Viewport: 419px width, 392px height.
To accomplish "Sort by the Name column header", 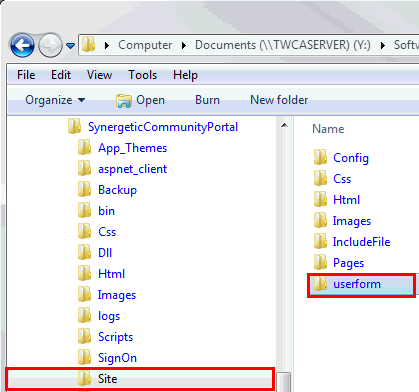I will [x=328, y=129].
